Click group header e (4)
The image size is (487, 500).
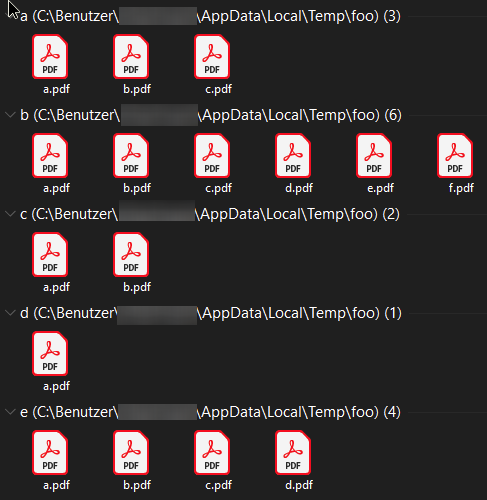(x=210, y=412)
